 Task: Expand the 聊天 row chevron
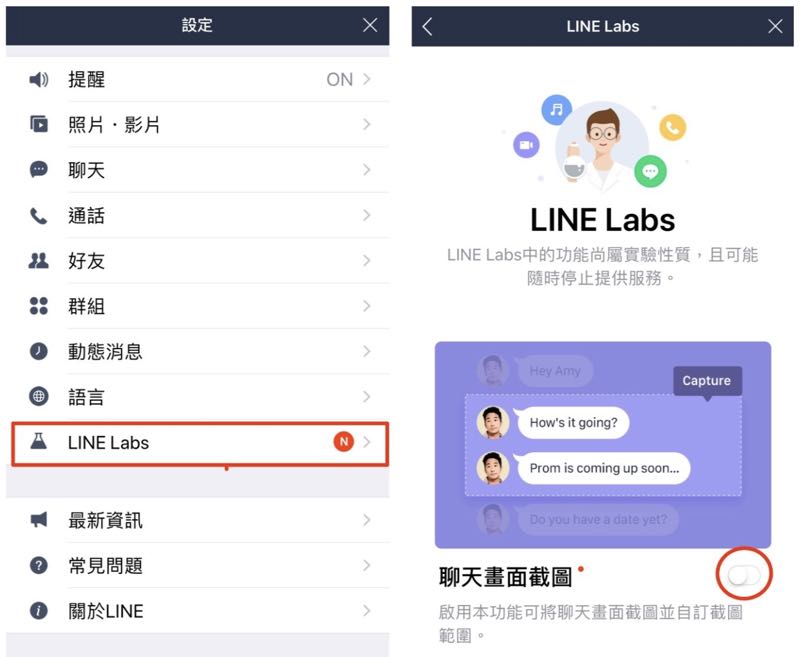[366, 170]
